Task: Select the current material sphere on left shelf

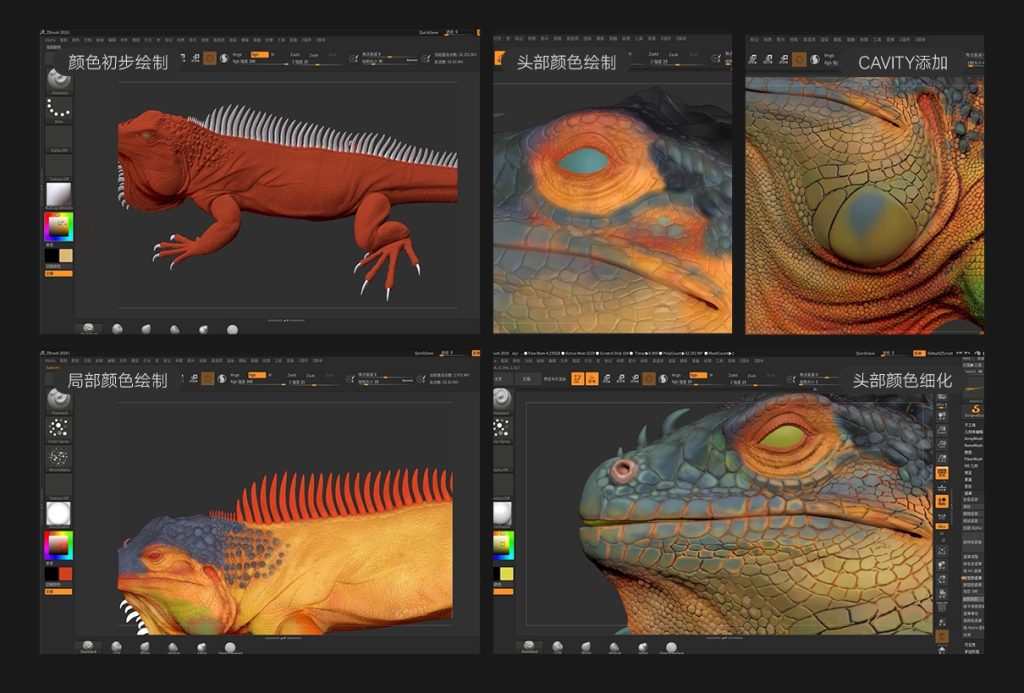Action: [54, 193]
